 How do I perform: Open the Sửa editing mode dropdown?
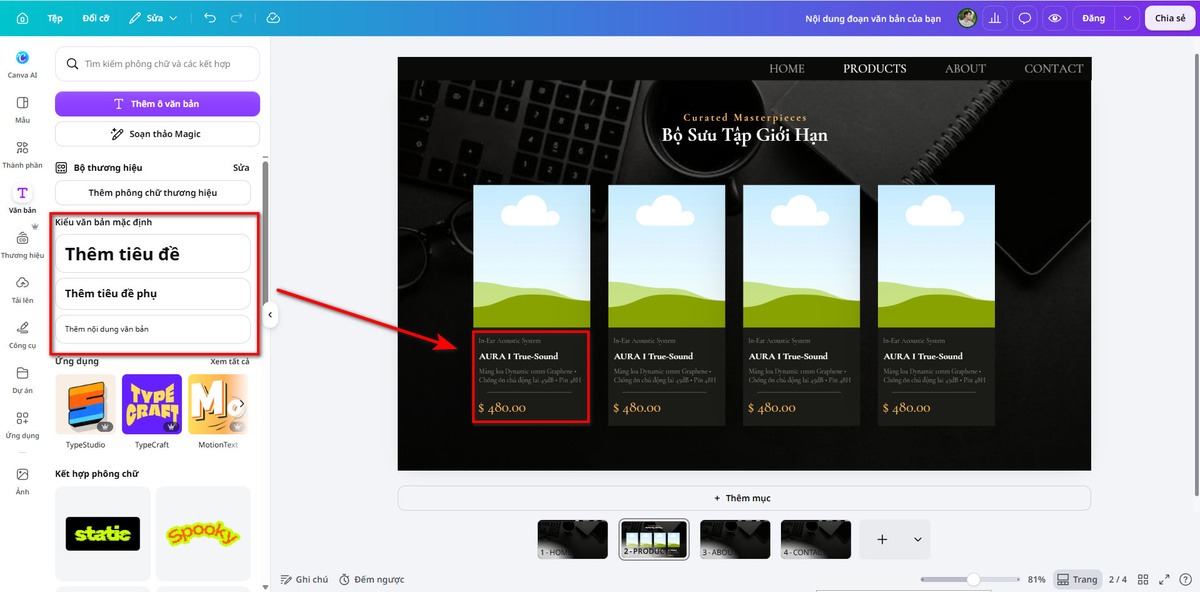(x=154, y=18)
